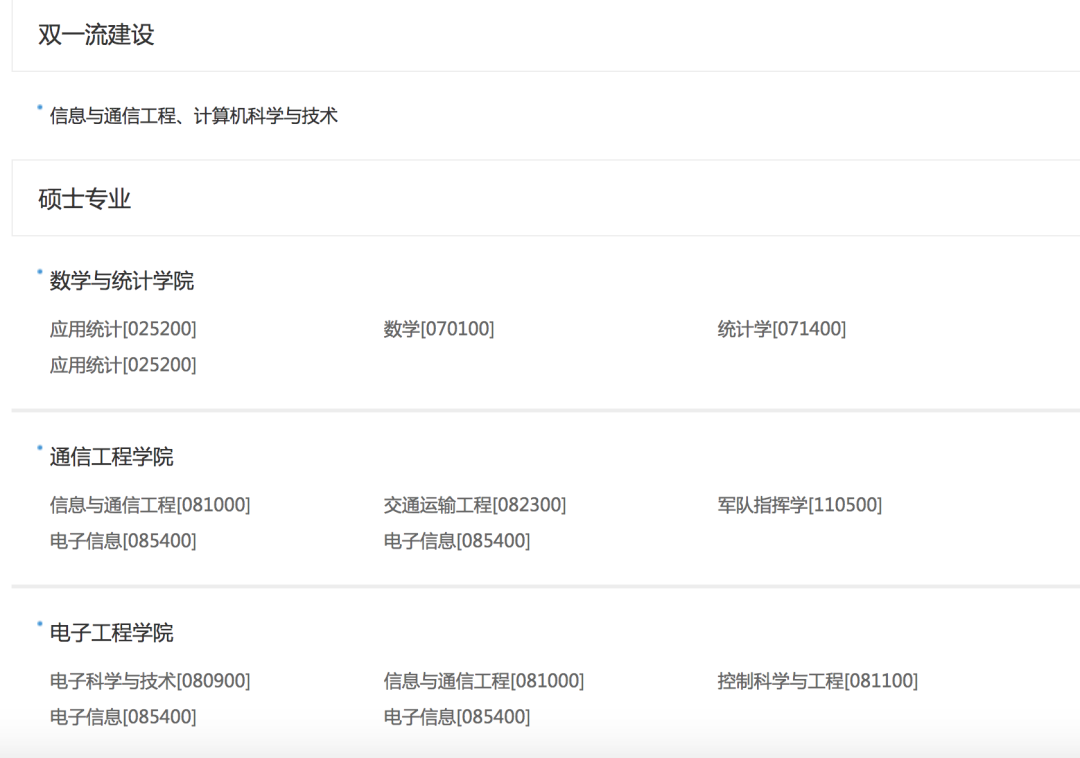Open the 控制科学与工程[081100] major
1080x758 pixels.
[x=817, y=681]
